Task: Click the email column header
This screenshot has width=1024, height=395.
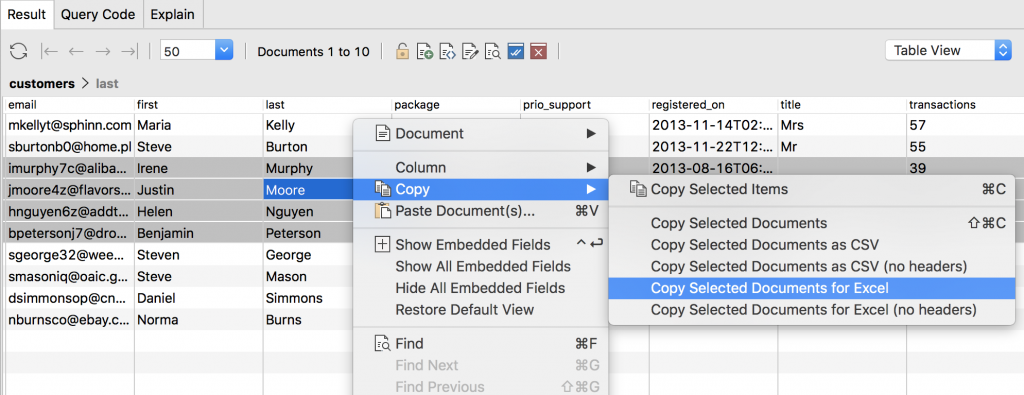Action: [69, 104]
